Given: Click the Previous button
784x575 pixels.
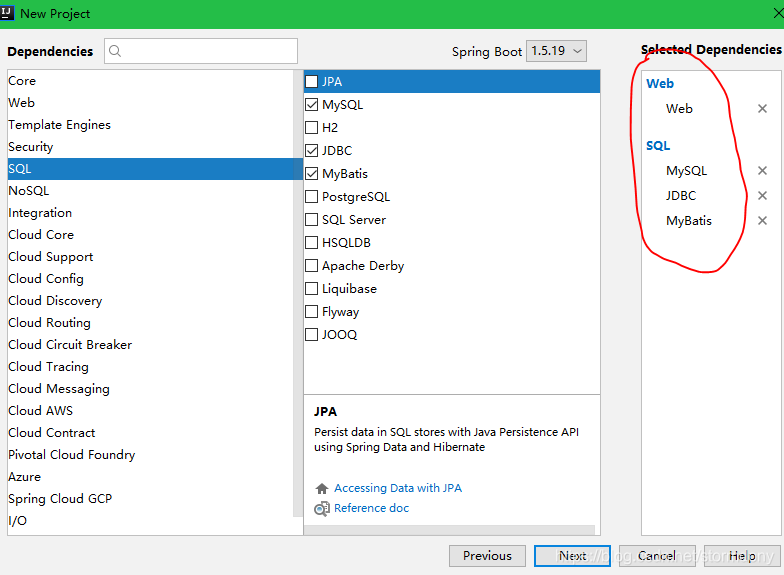Looking at the screenshot, I should coord(487,556).
